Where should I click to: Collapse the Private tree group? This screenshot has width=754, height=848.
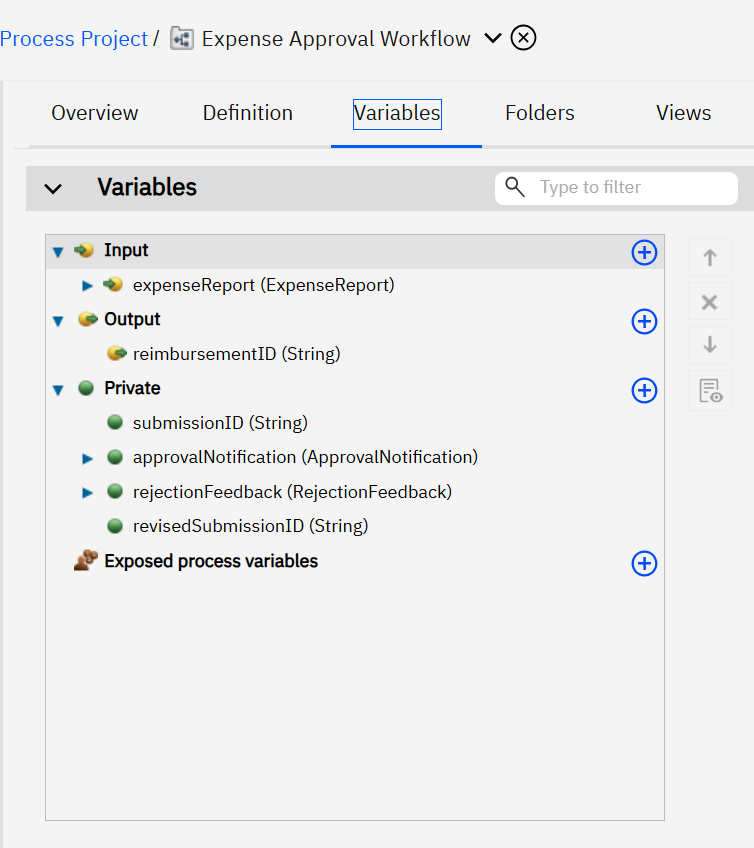click(58, 389)
